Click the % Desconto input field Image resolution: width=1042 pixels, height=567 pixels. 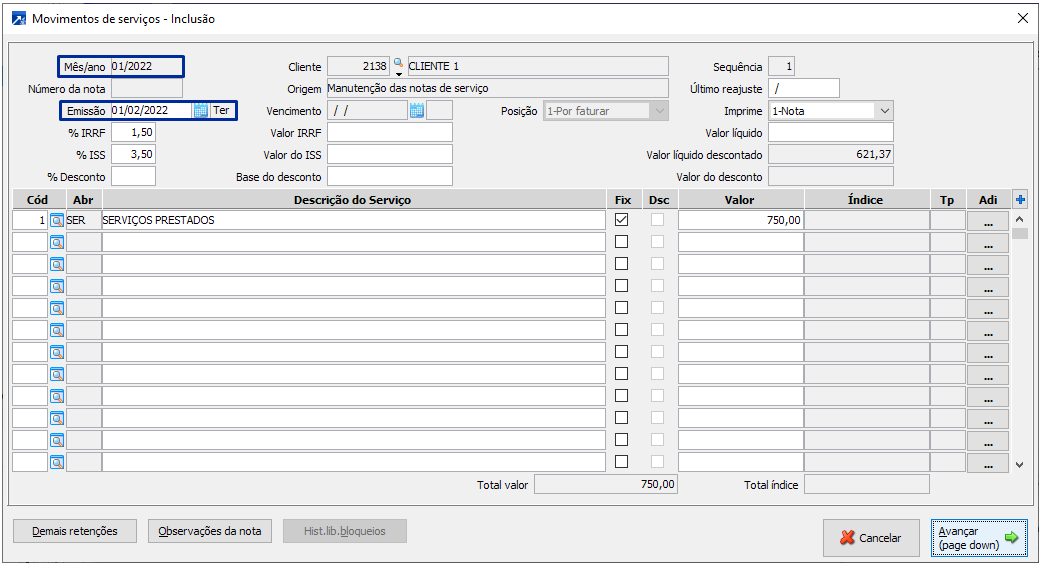click(133, 177)
